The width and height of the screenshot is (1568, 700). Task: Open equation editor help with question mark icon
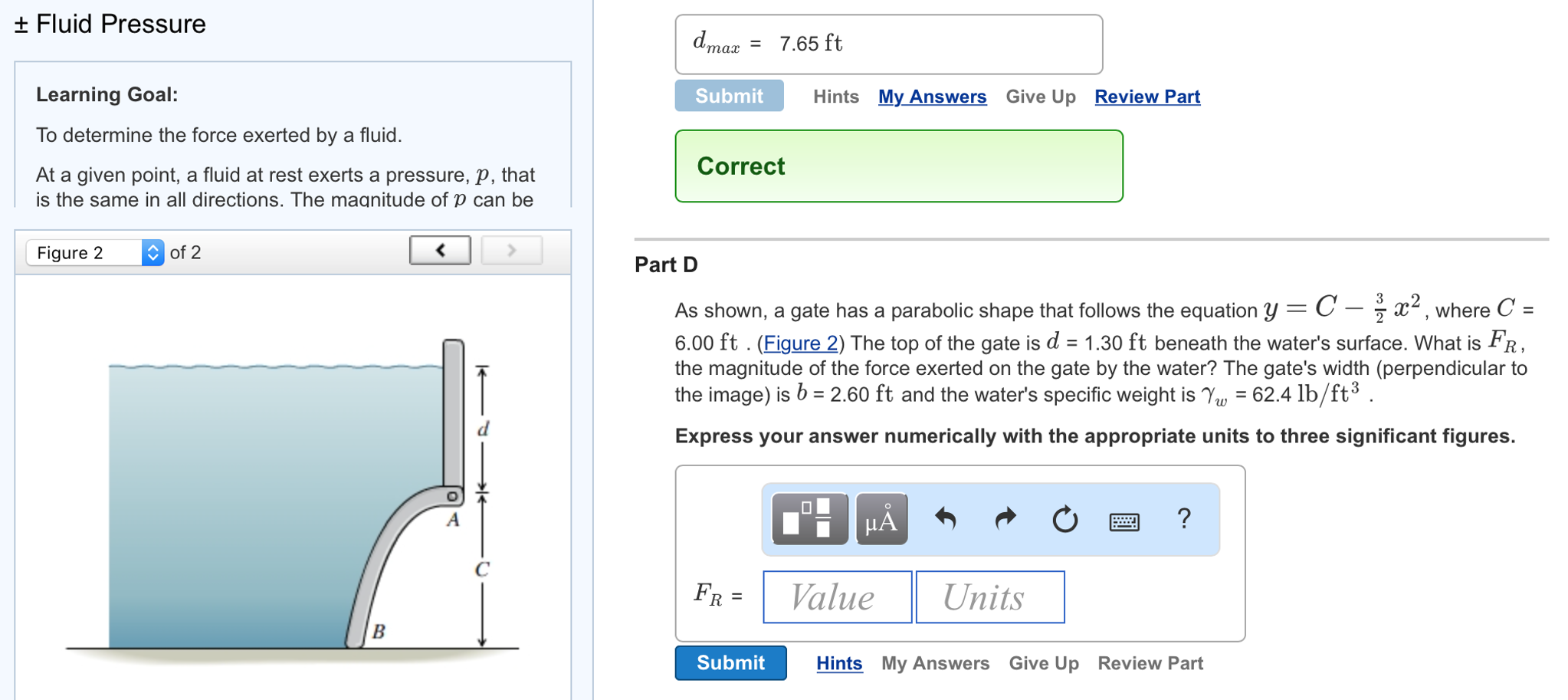(x=1183, y=520)
